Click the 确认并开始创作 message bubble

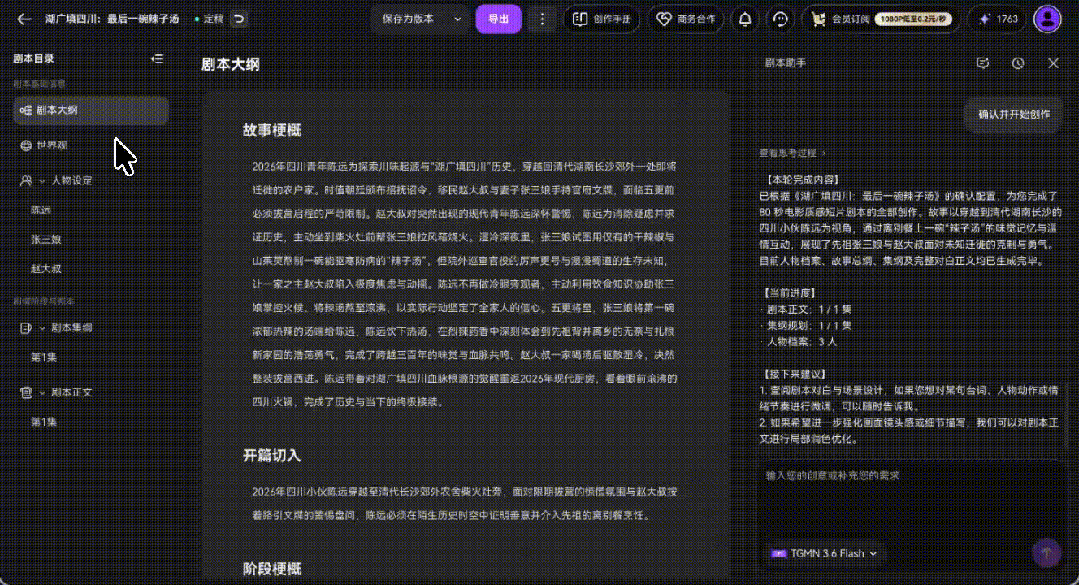1014,115
